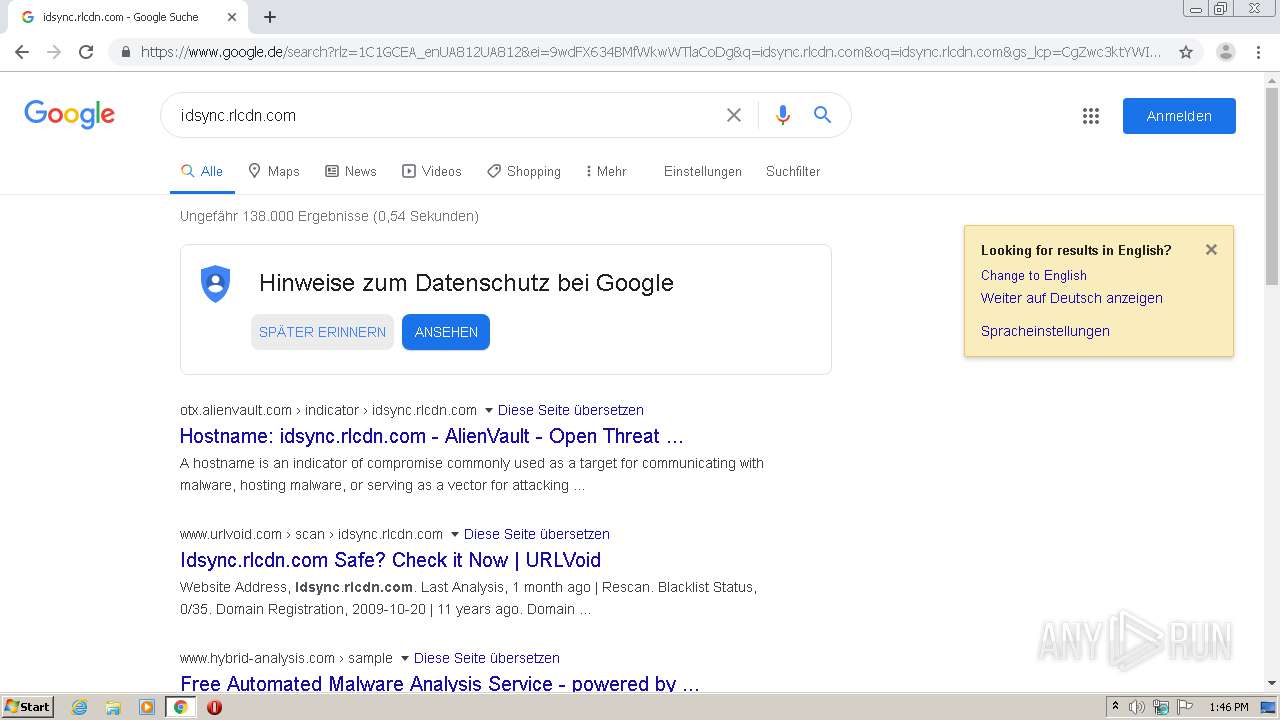Switch to the Shopping tab
This screenshot has height=720, width=1280.
coord(524,171)
